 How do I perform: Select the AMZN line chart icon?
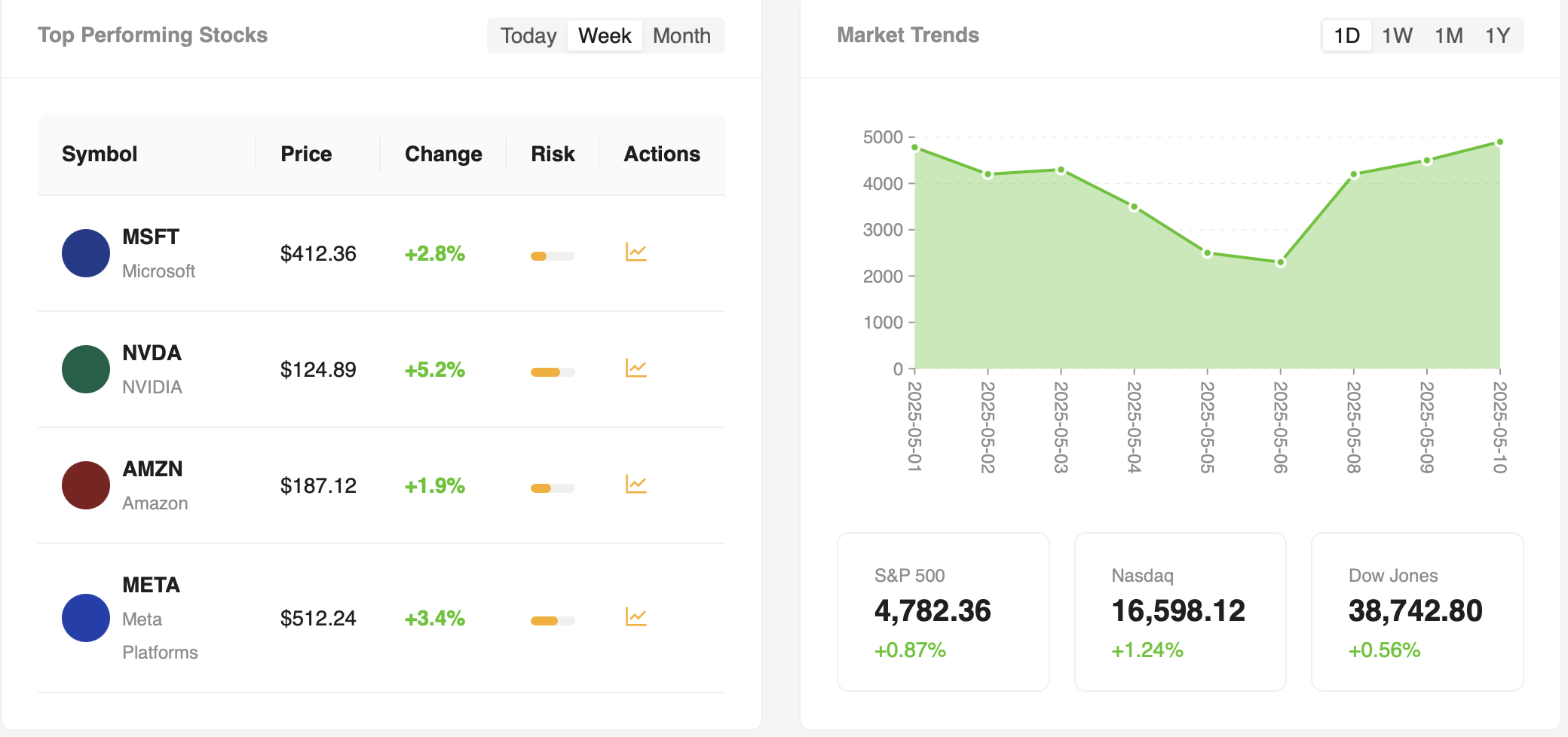[x=635, y=485]
